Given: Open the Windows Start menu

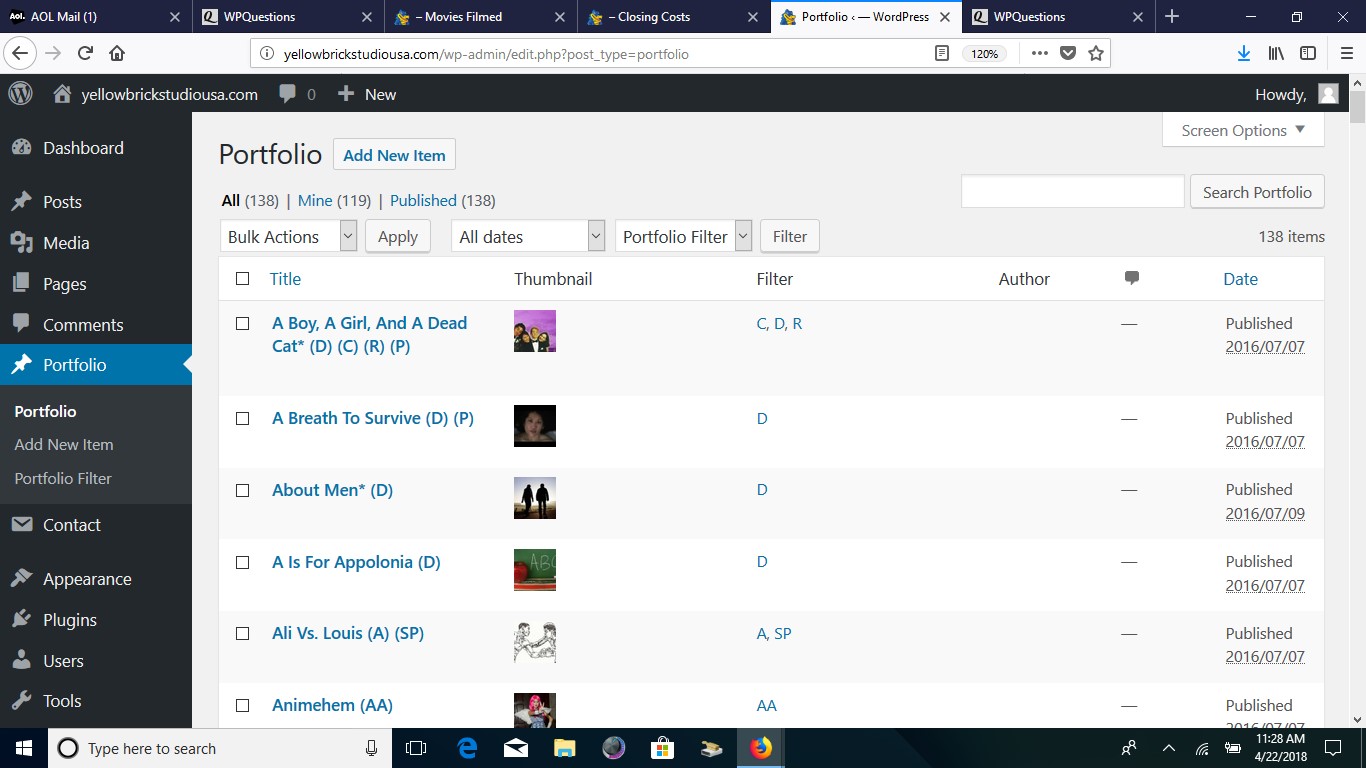Looking at the screenshot, I should 24,748.
